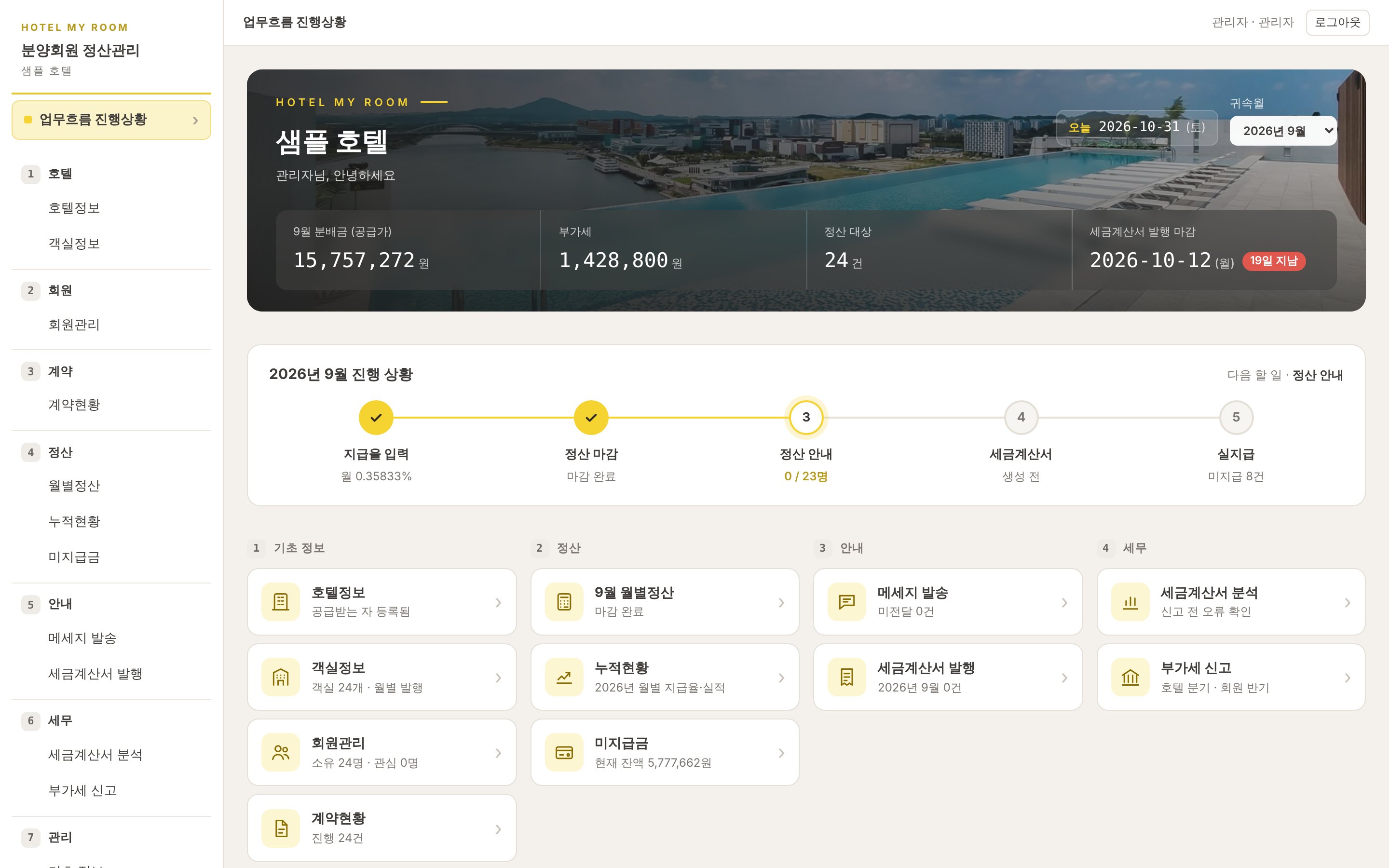
Task: Open the 세금계산서 분석 card title
Action: (x=1209, y=593)
